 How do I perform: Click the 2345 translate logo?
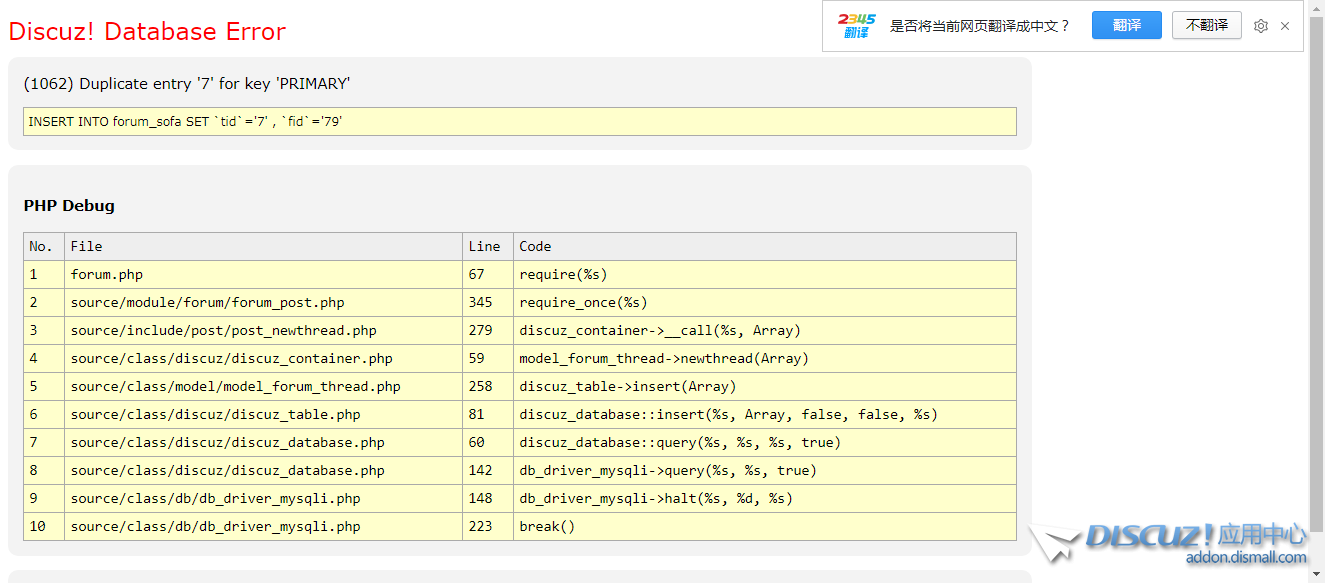[x=856, y=26]
